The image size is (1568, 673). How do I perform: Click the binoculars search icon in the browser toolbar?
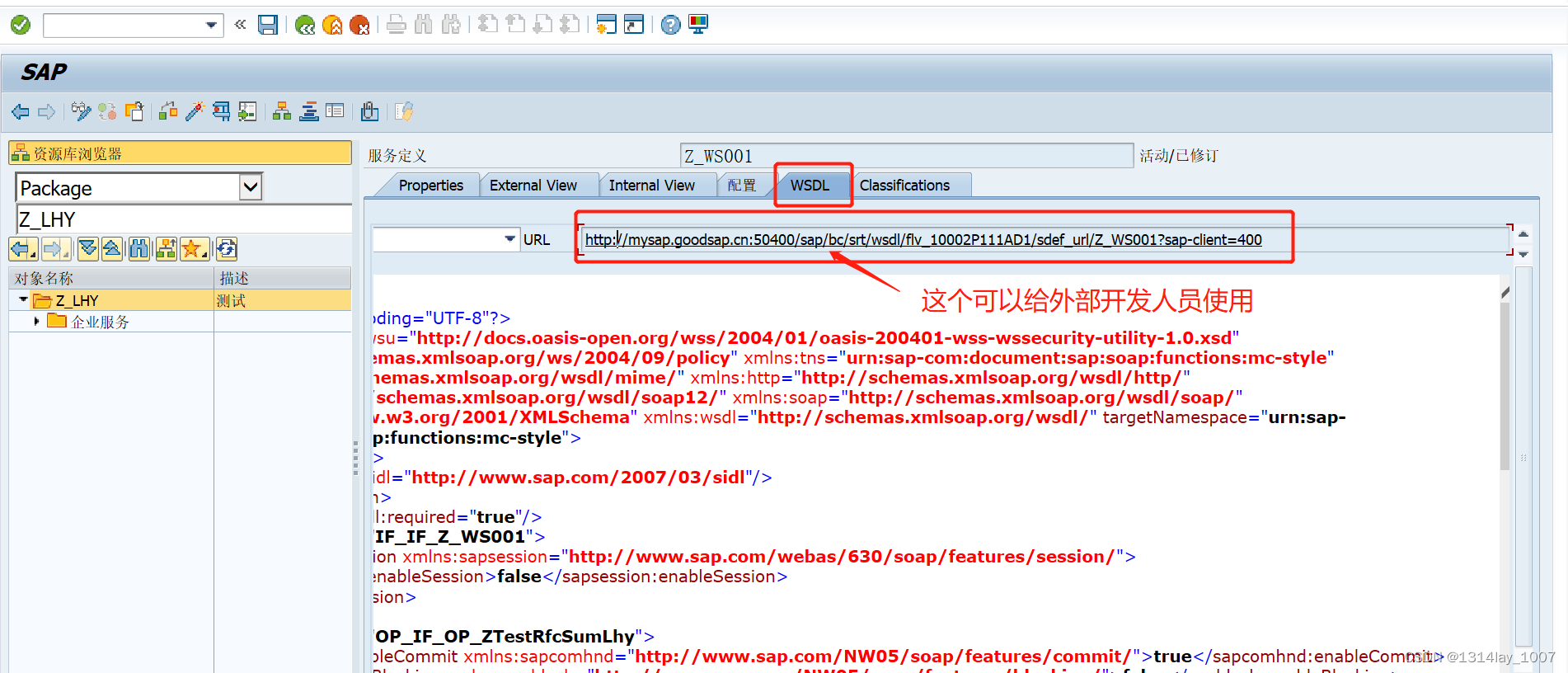[x=139, y=248]
